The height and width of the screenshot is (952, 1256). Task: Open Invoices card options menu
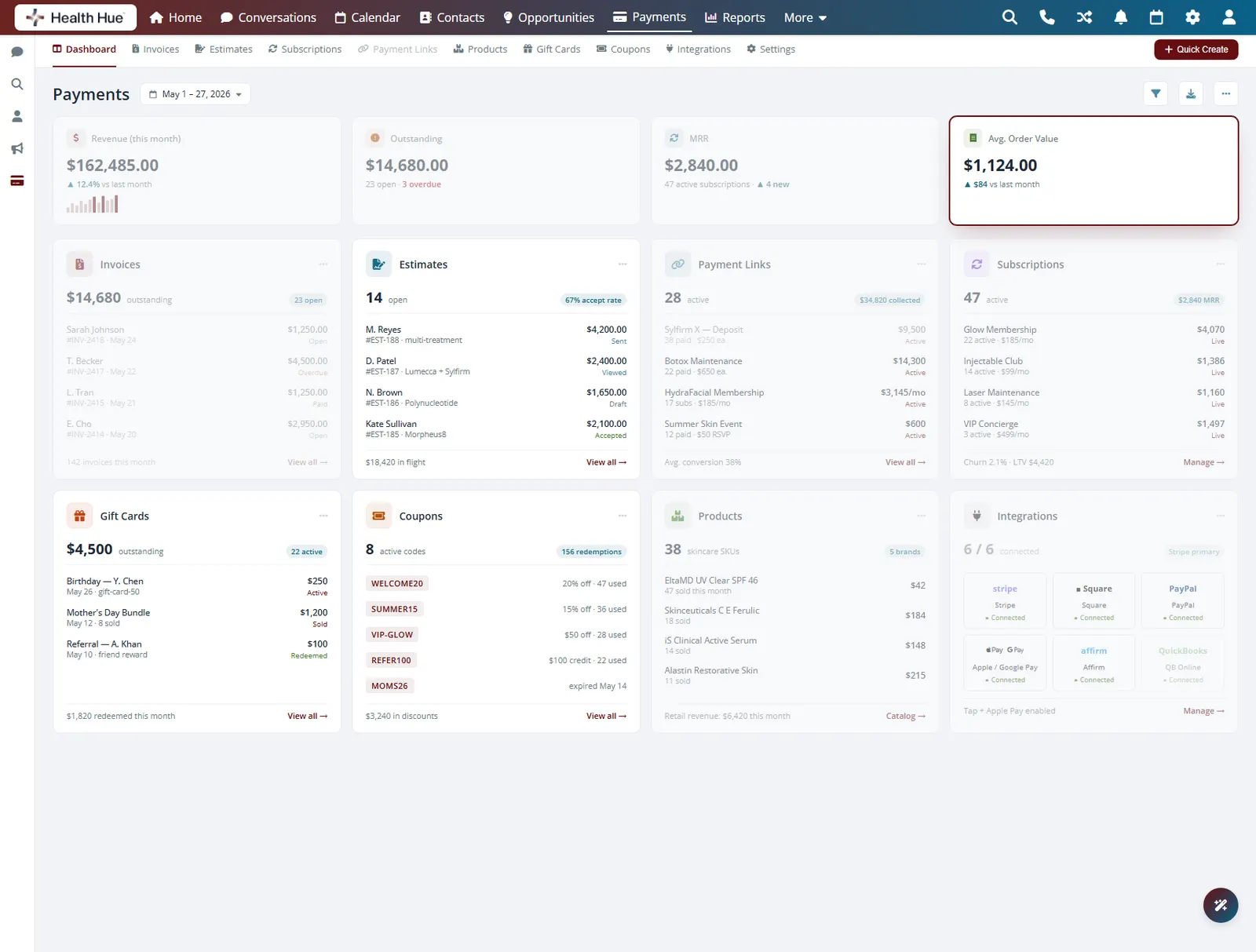323,264
